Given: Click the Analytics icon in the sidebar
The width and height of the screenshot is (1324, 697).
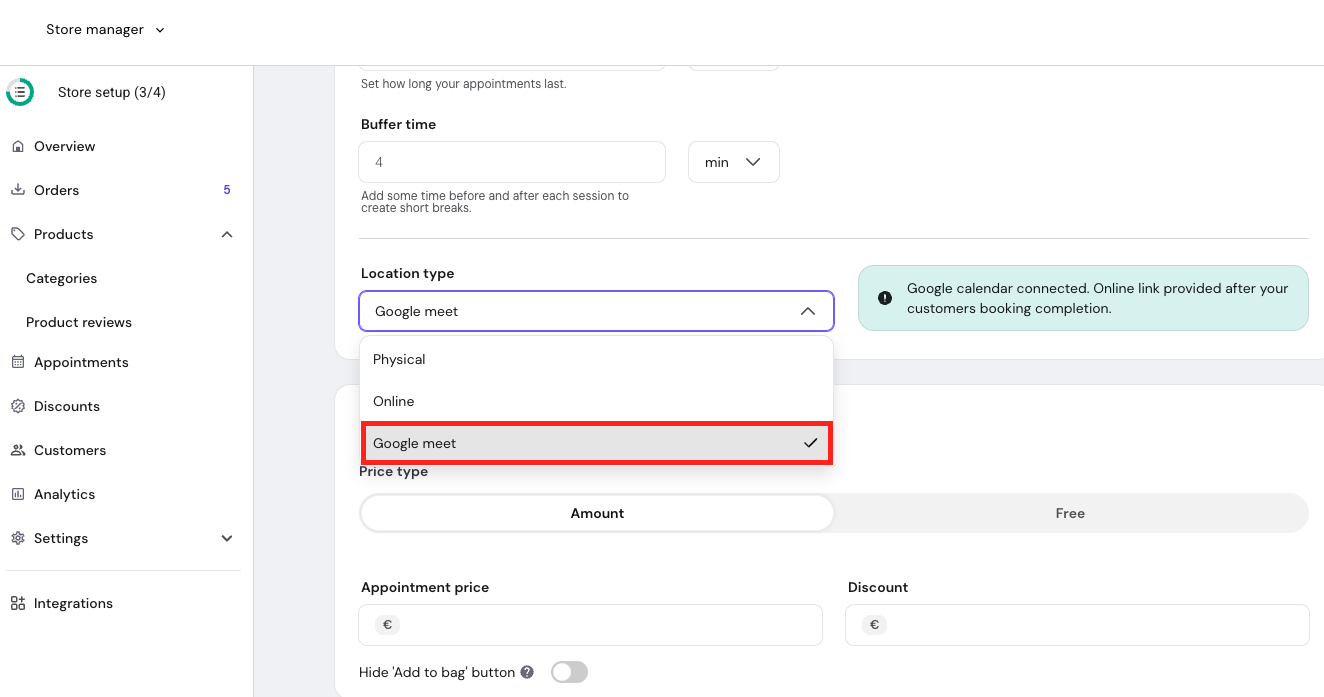Looking at the screenshot, I should (x=18, y=494).
